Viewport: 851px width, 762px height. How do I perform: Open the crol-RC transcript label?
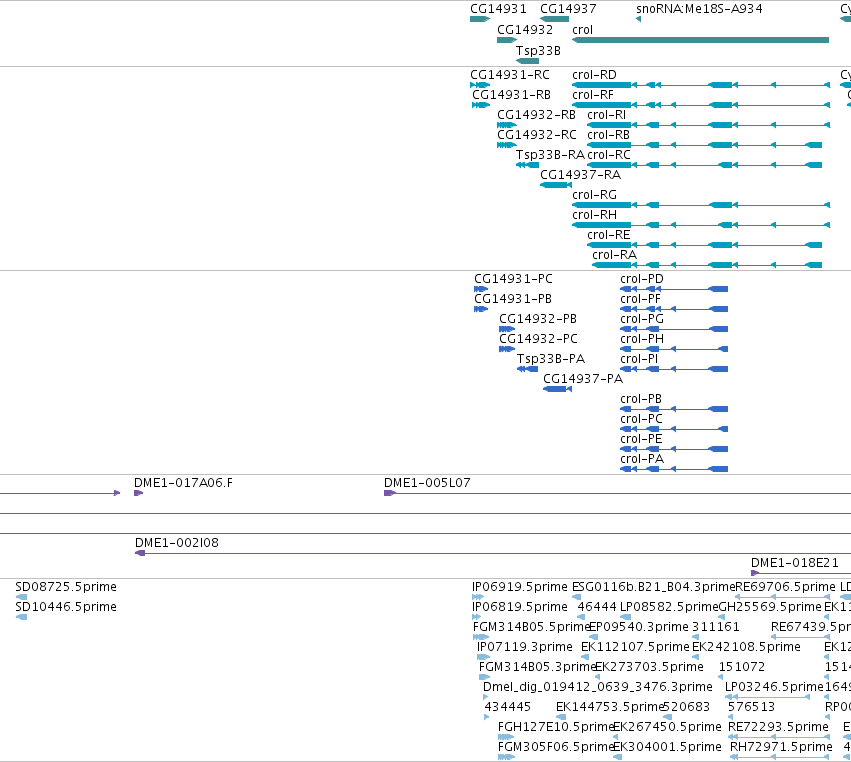[x=609, y=155]
